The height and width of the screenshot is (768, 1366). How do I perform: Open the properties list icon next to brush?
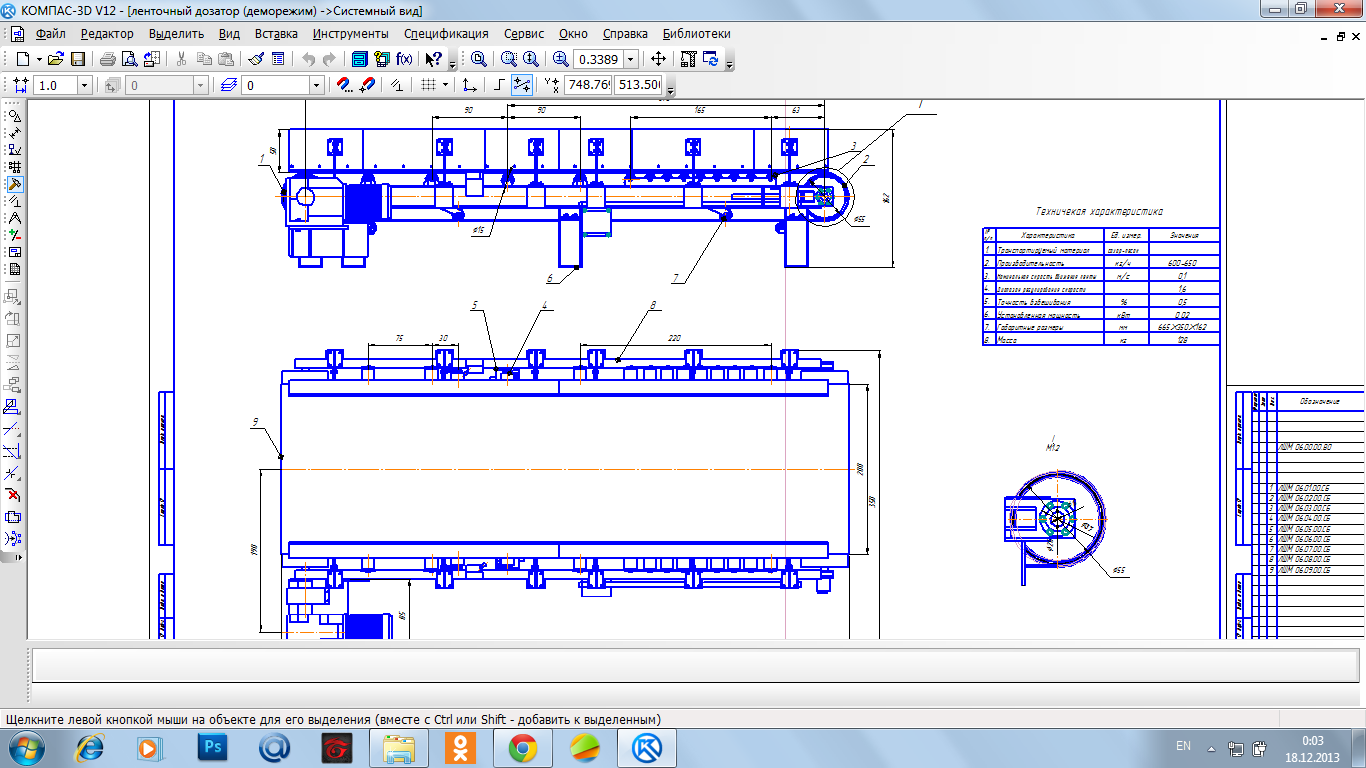coord(278,59)
